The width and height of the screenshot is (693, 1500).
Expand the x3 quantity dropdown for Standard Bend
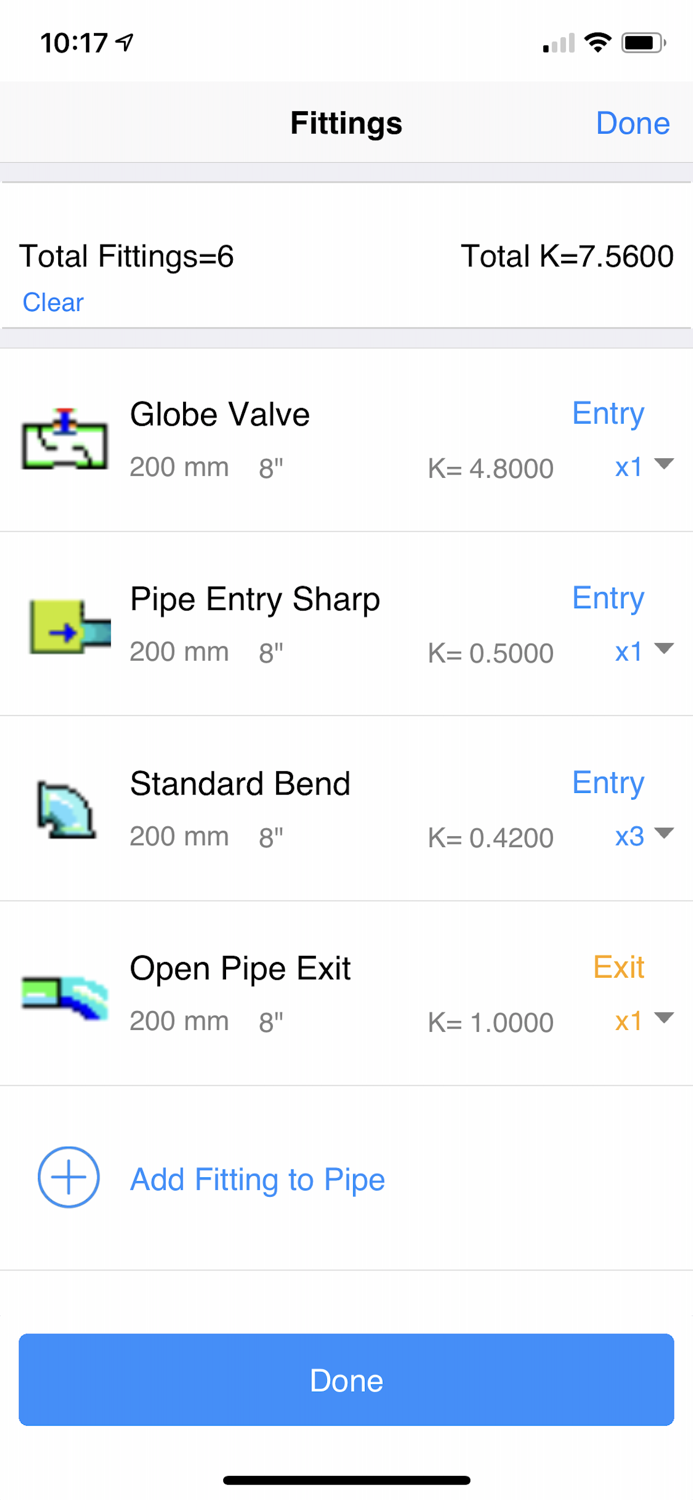pyautogui.click(x=642, y=837)
